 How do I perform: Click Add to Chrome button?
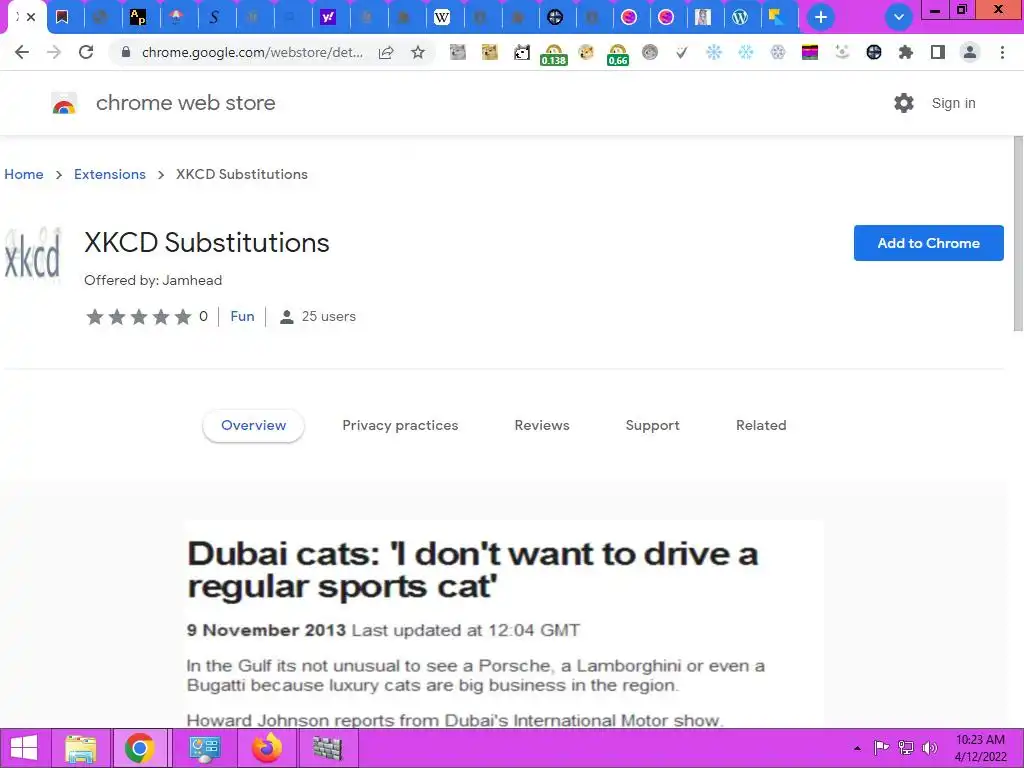click(x=929, y=243)
